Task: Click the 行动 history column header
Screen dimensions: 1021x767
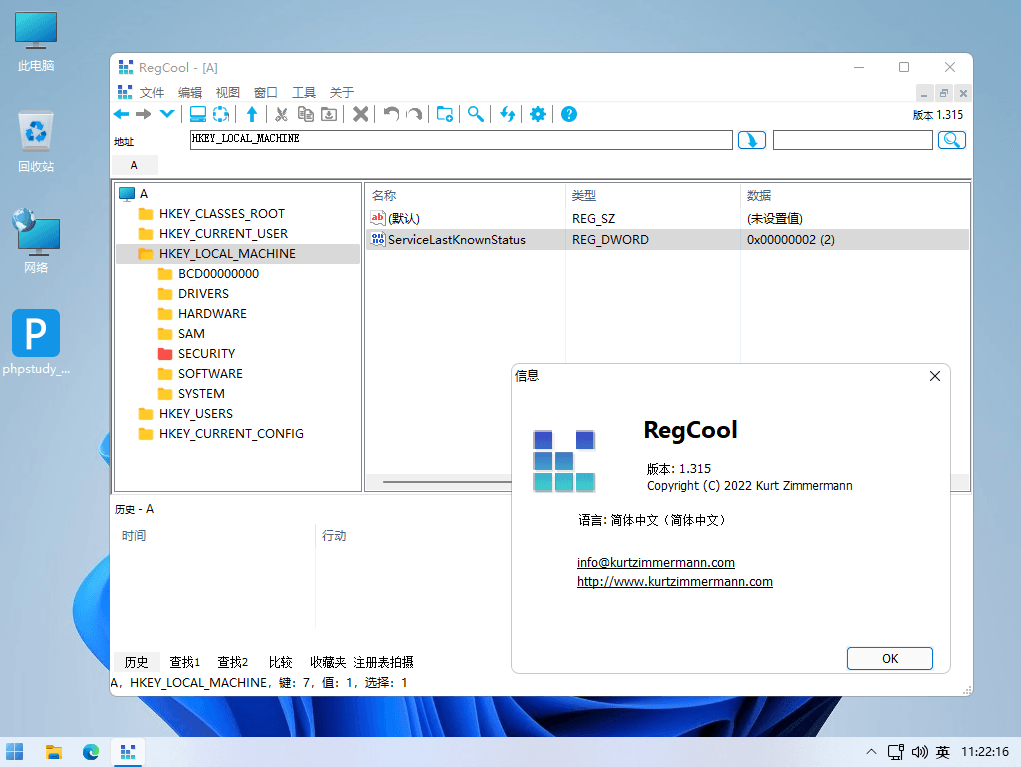Action: click(x=334, y=536)
